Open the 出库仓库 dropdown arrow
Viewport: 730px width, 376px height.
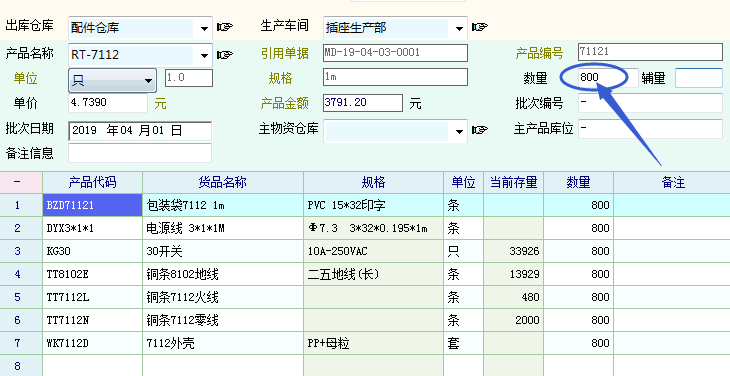(x=204, y=28)
